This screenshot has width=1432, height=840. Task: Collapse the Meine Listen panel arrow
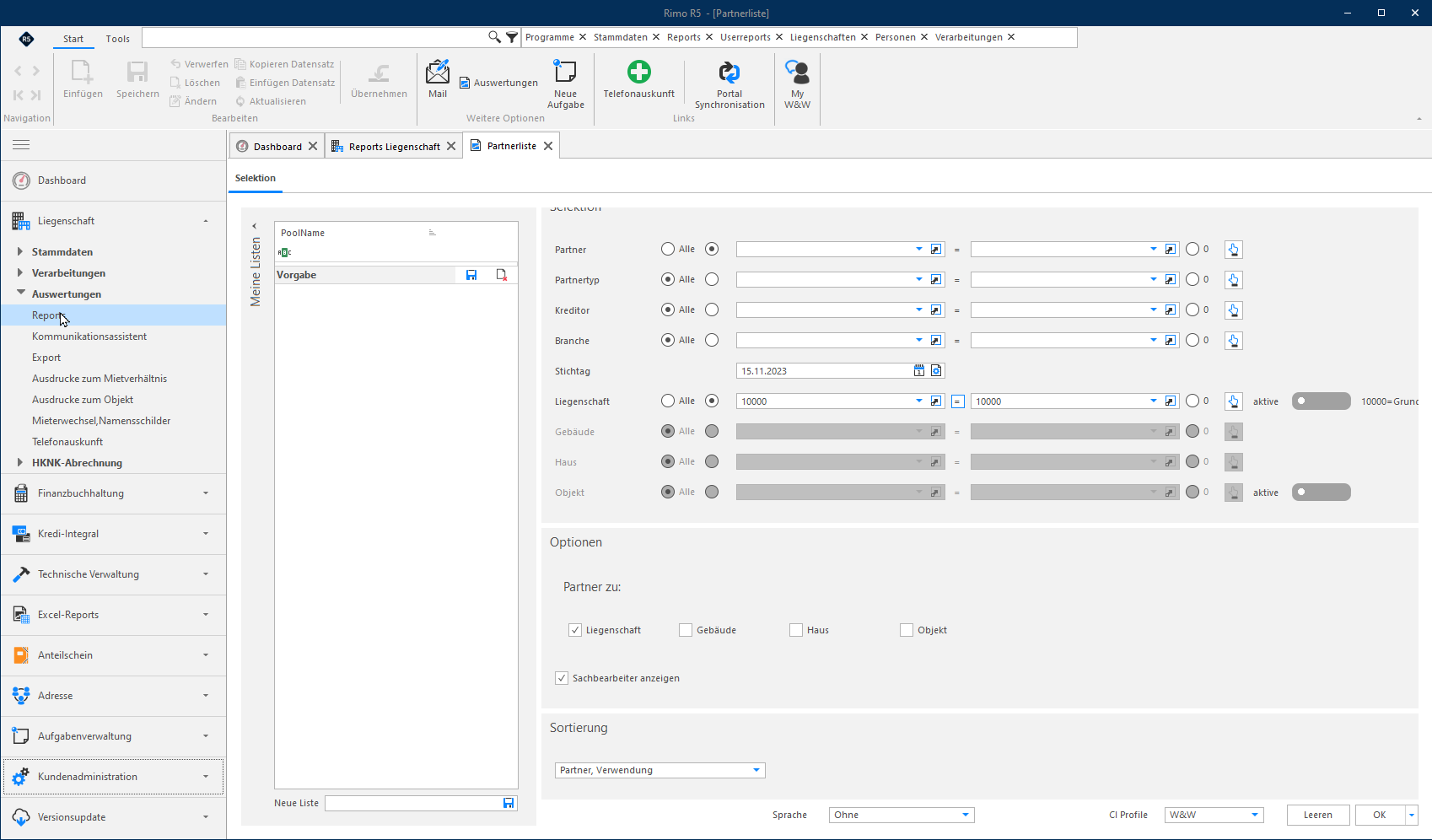(255, 226)
